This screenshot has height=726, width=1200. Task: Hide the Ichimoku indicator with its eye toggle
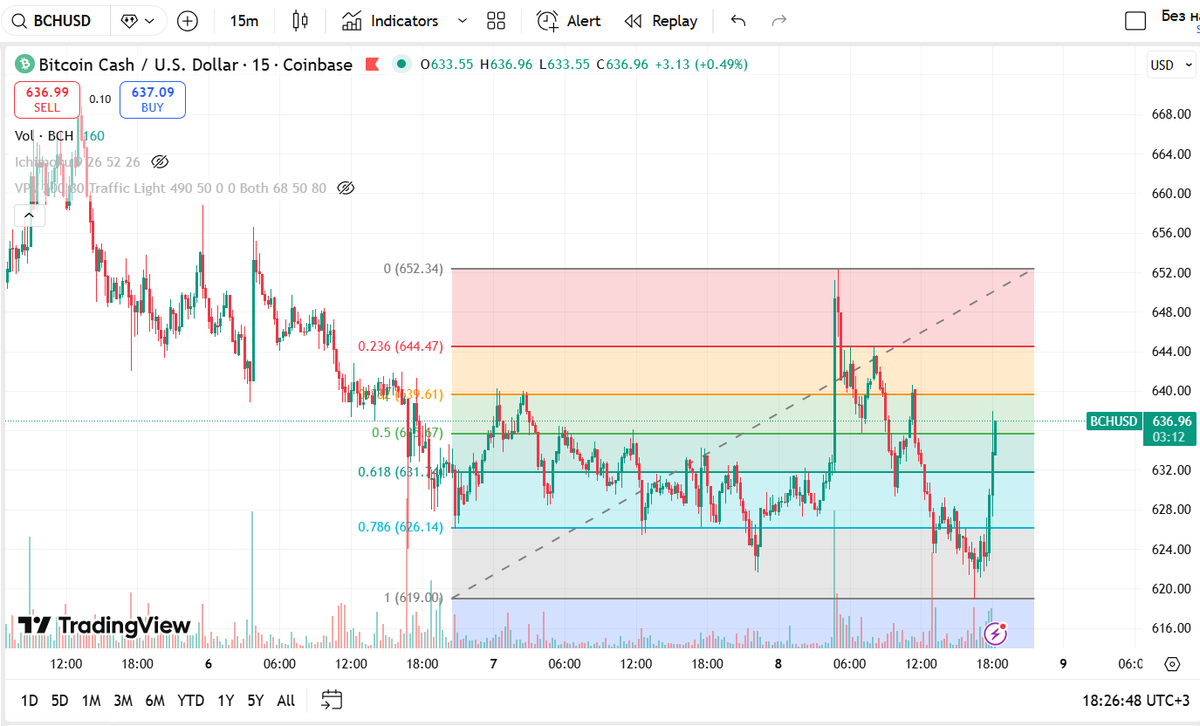click(x=159, y=161)
